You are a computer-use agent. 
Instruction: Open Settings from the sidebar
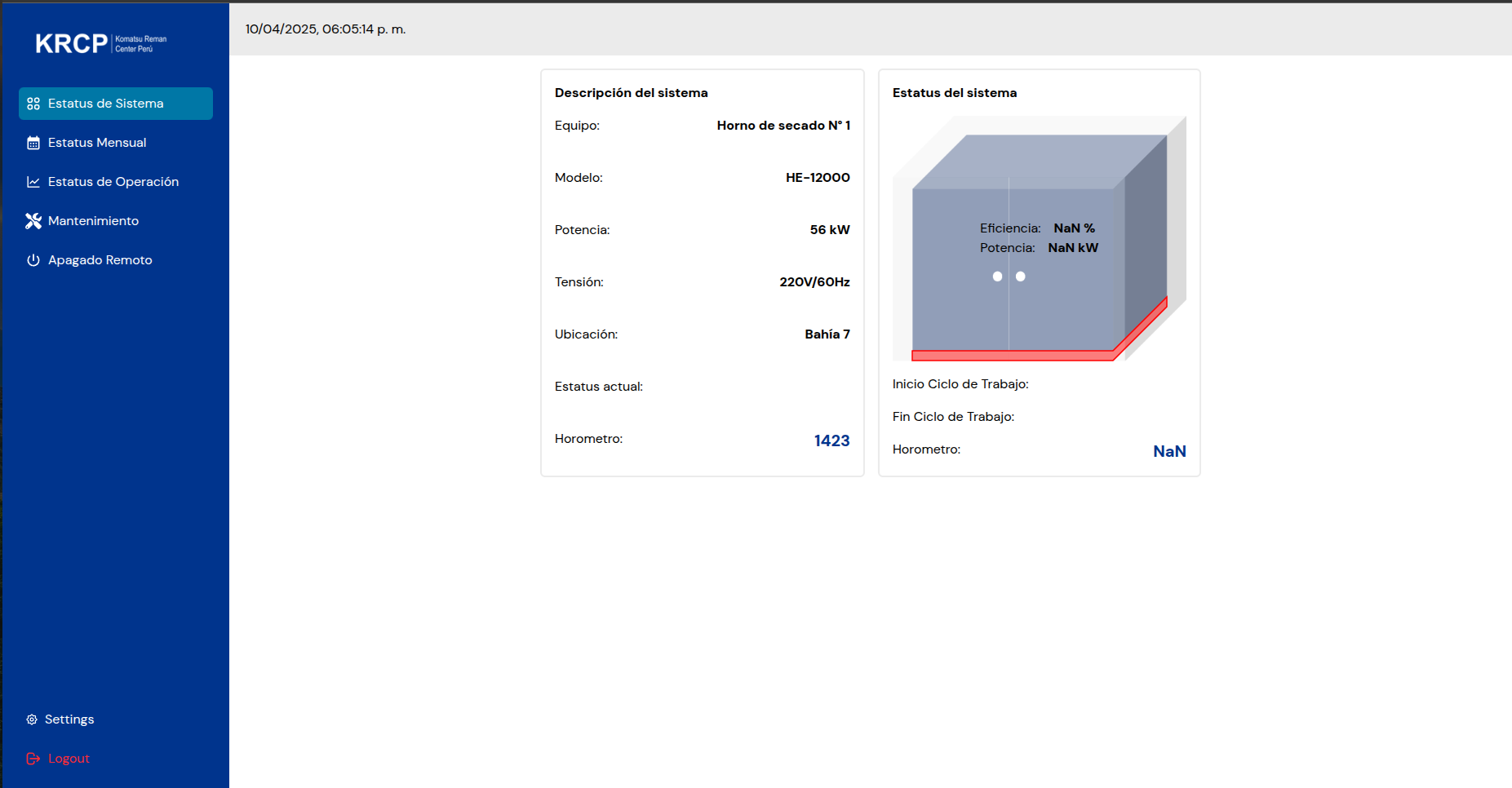[69, 719]
